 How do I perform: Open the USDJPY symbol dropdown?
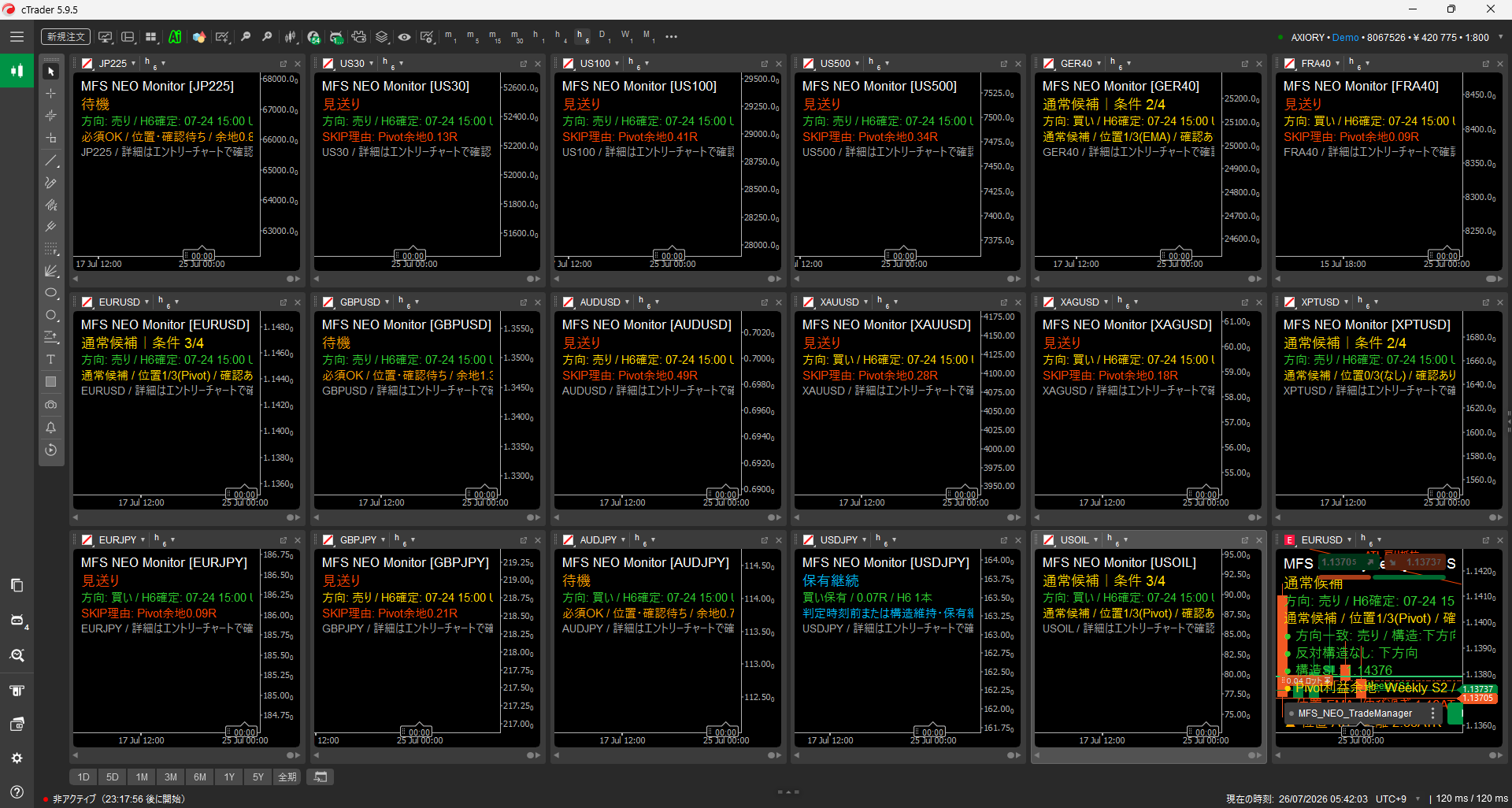843,540
